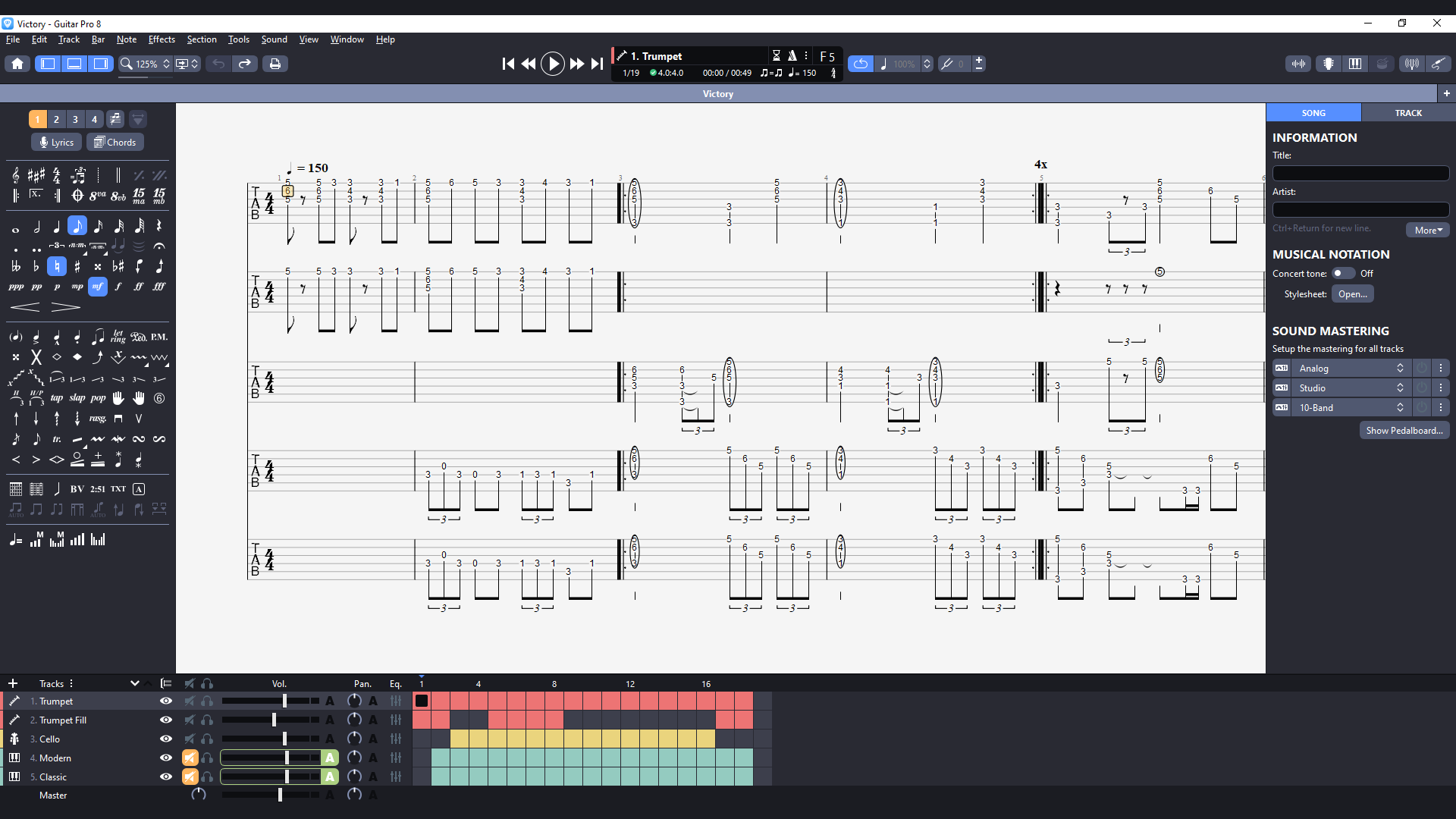This screenshot has width=1456, height=819.
Task: Hide the Cello track visibility
Action: [x=165, y=739]
